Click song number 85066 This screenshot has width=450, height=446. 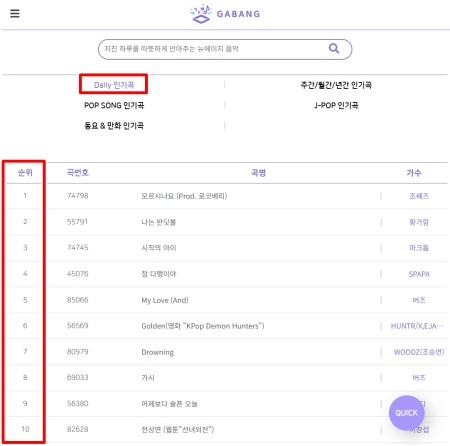[x=78, y=300]
